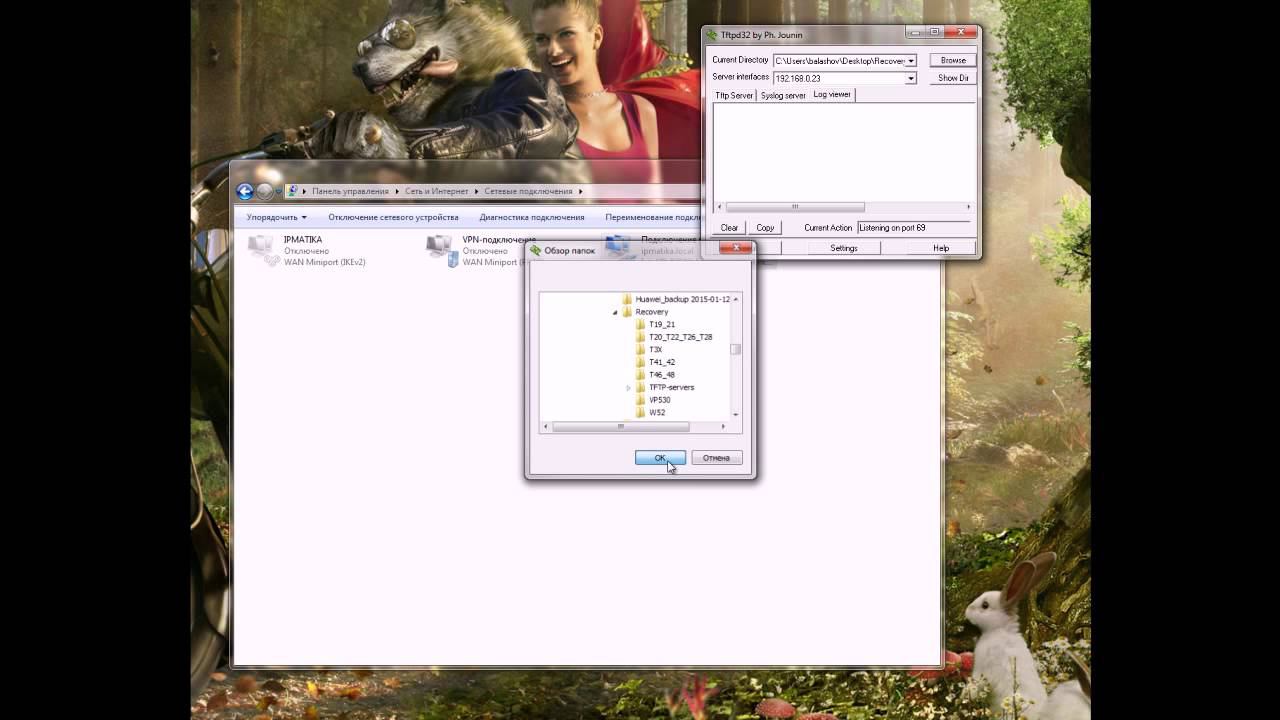Select the W52 folder name
Viewport: 1280px width, 720px height.
(x=657, y=412)
